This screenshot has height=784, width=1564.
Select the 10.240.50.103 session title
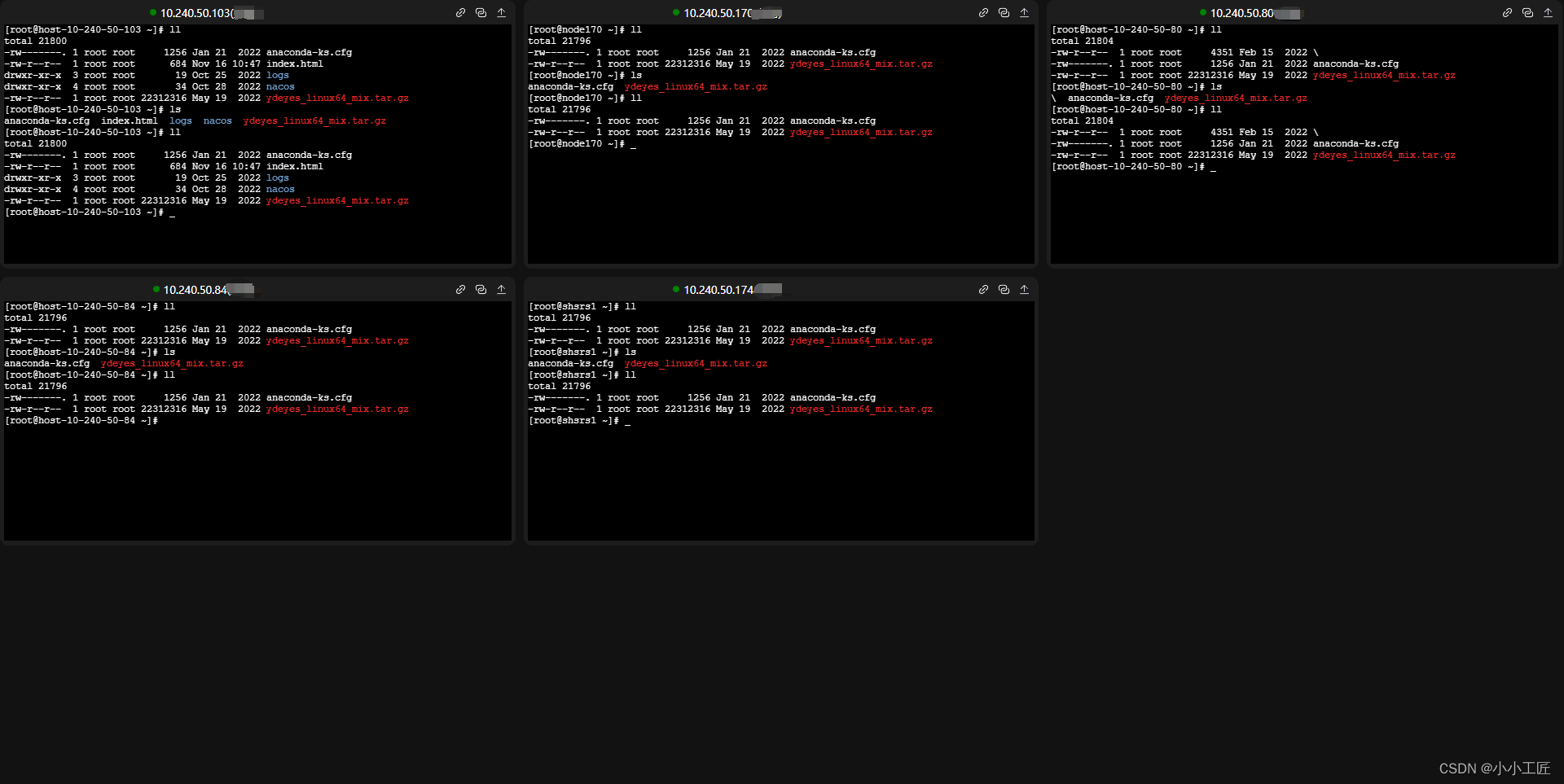(x=196, y=13)
